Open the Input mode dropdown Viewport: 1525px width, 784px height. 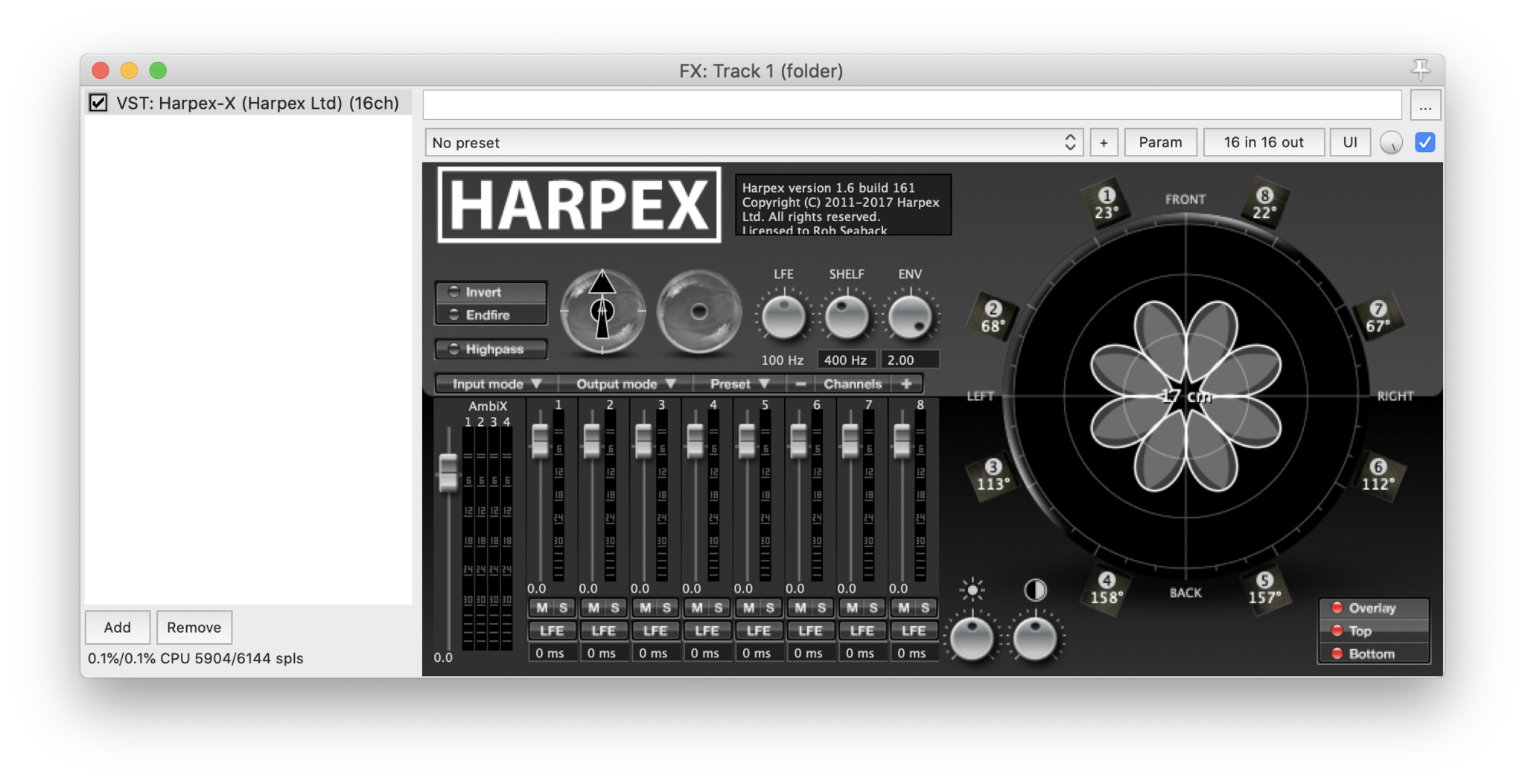tap(496, 384)
